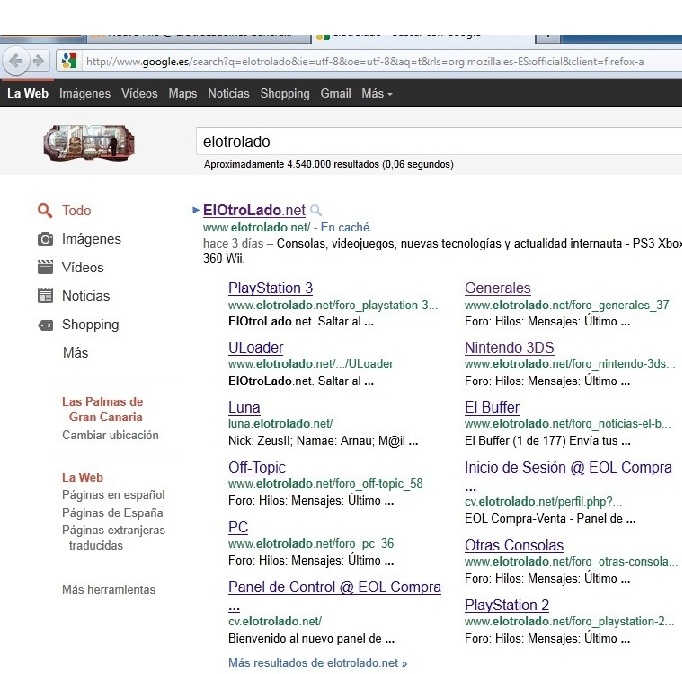Image resolution: width=682 pixels, height=674 pixels.
Task: Select La Web in the top black bar
Action: [x=28, y=93]
